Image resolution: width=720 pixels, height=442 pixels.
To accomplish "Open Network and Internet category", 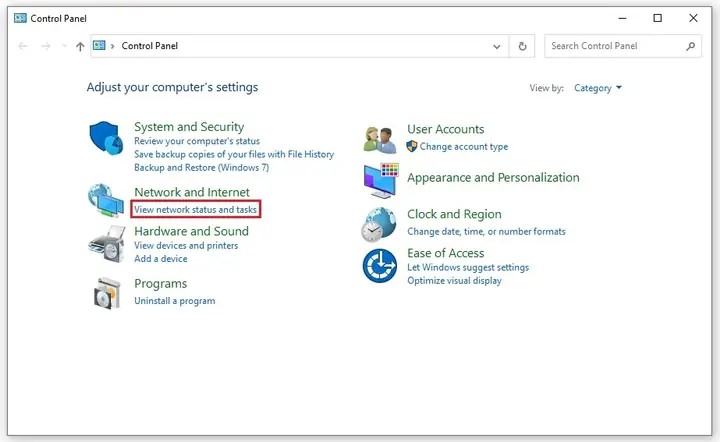I will click(191, 192).
